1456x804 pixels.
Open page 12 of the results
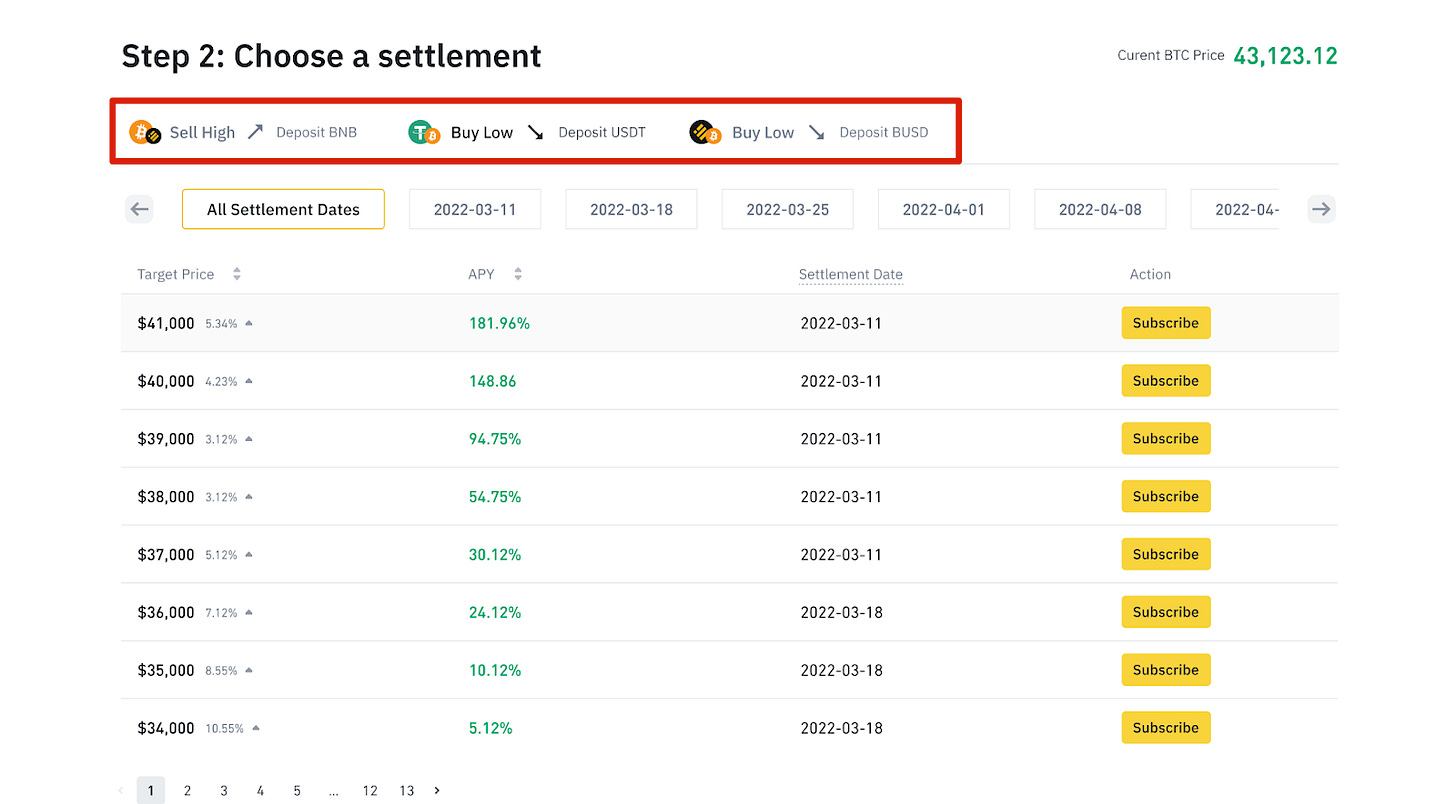[x=370, y=790]
